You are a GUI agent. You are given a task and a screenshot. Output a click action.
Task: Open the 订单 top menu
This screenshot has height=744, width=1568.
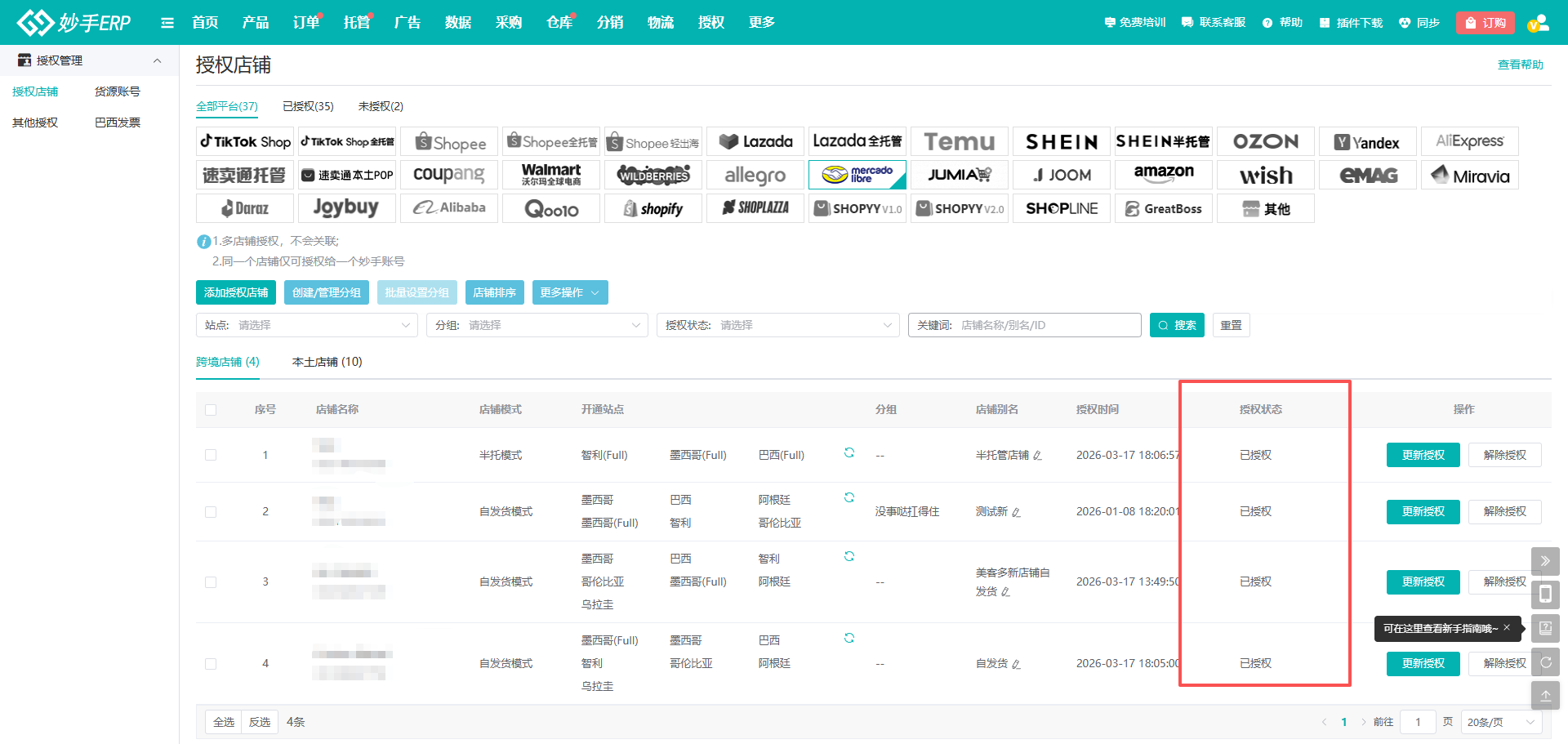(306, 23)
